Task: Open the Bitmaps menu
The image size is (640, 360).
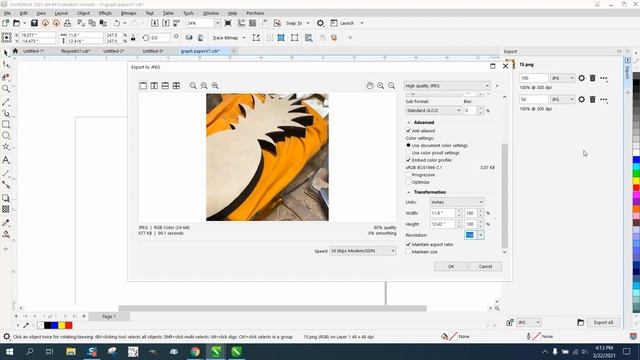Action: 128,13
